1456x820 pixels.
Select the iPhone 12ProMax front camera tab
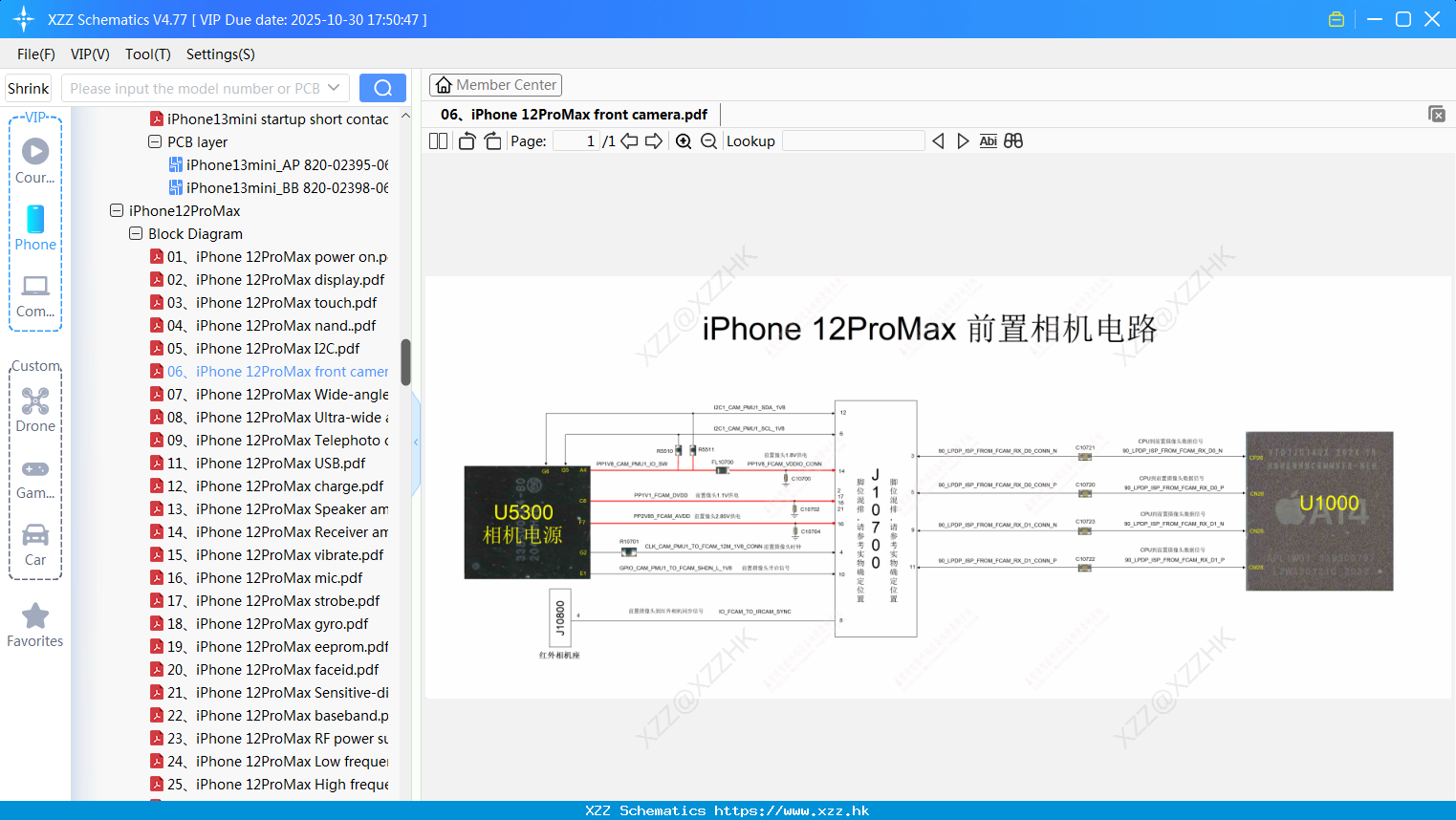click(574, 114)
